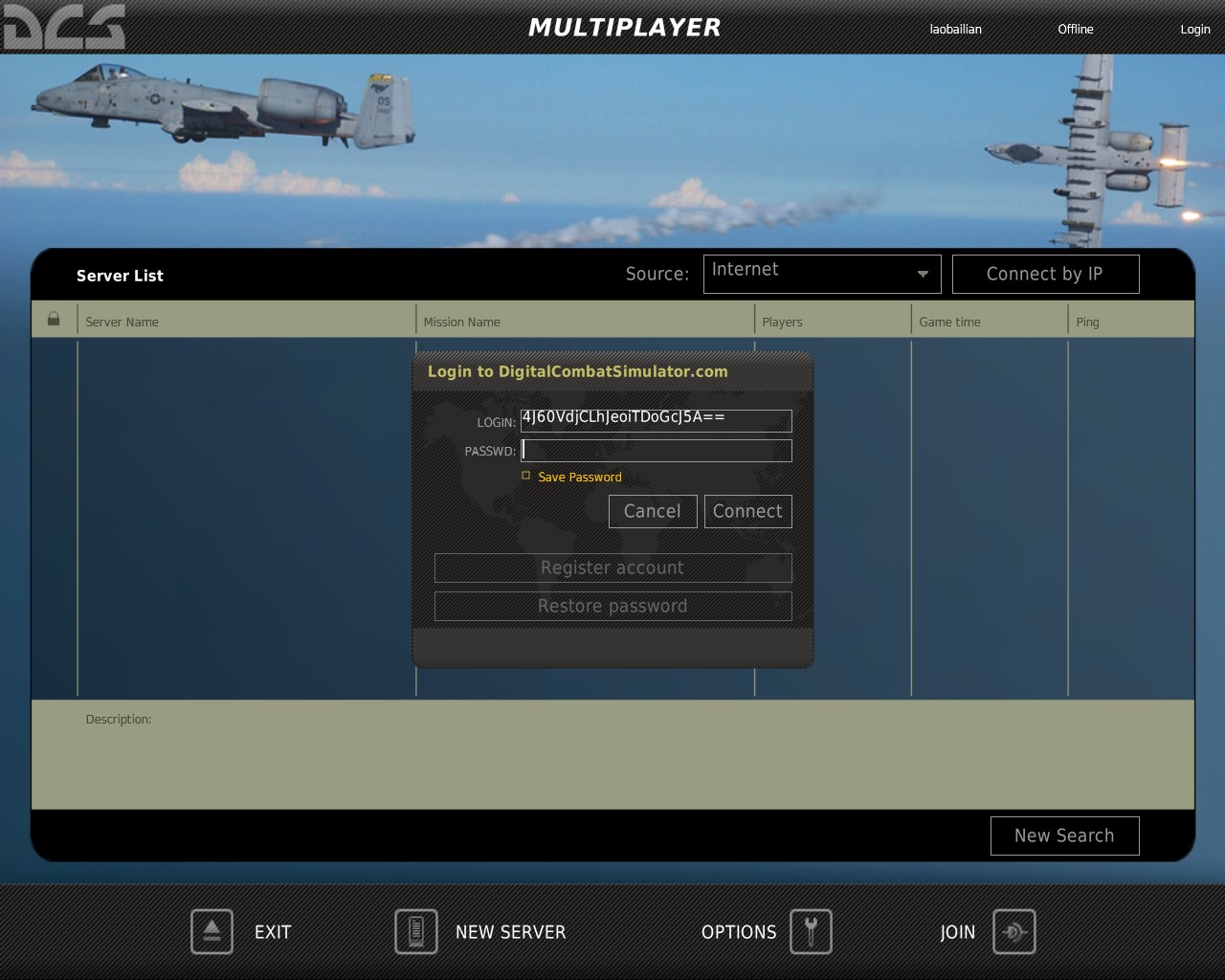Click the New Server tower icon

coord(416,931)
